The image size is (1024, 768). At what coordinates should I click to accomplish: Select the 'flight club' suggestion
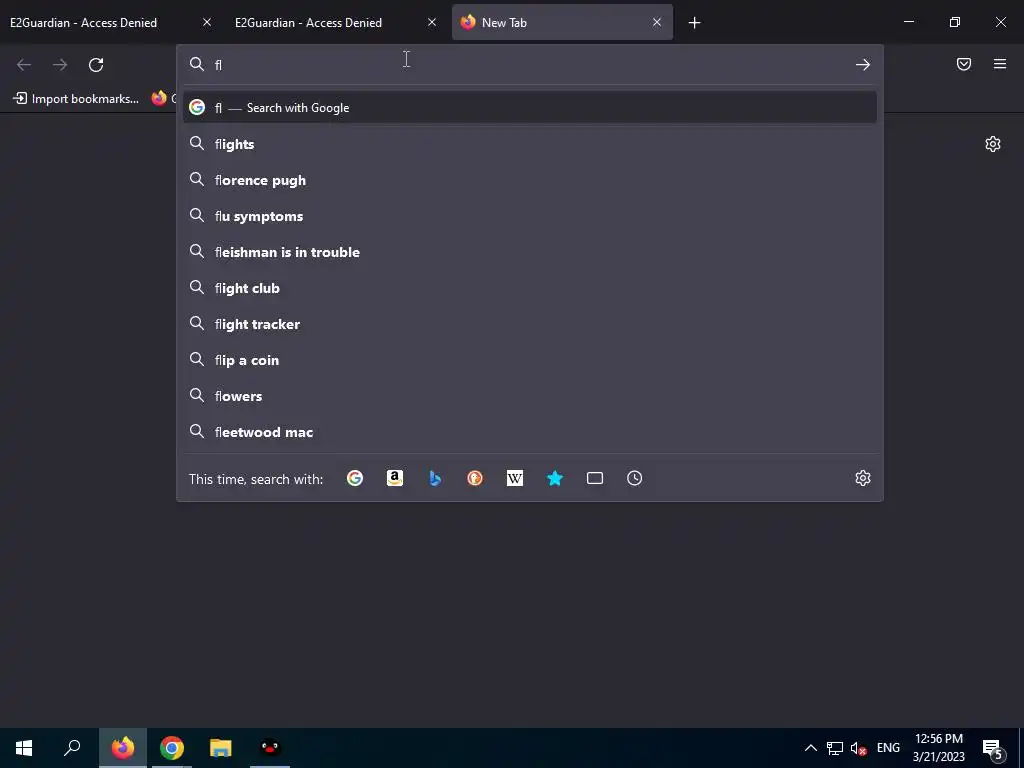click(530, 288)
